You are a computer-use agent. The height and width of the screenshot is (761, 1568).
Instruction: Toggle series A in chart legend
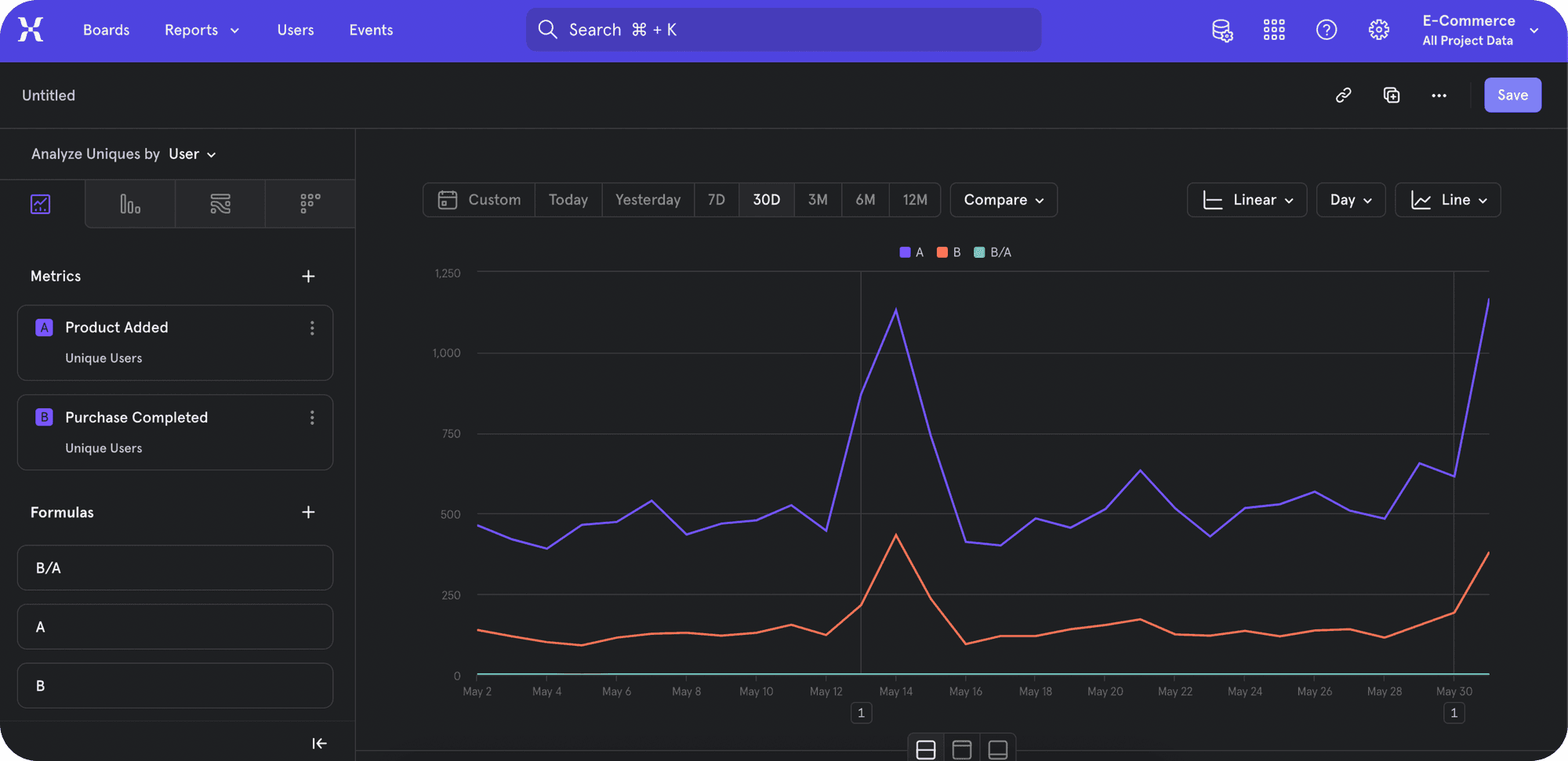tap(912, 252)
